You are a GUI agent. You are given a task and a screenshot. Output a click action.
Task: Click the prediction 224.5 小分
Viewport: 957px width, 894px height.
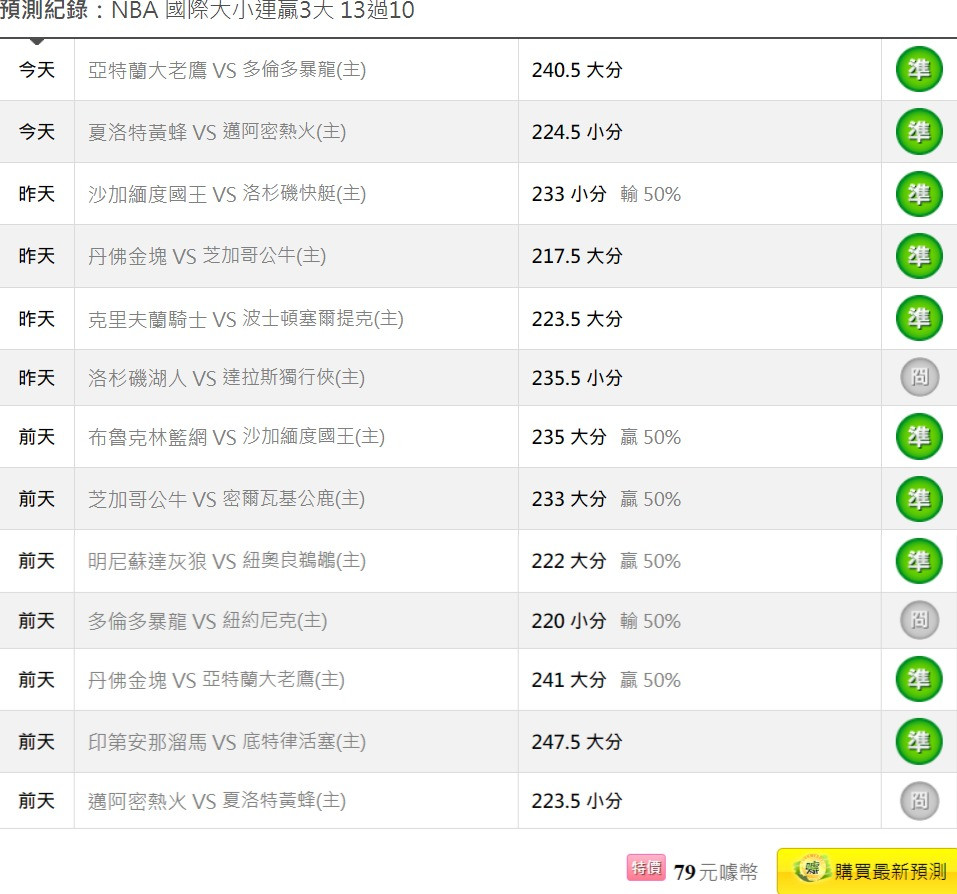(577, 132)
